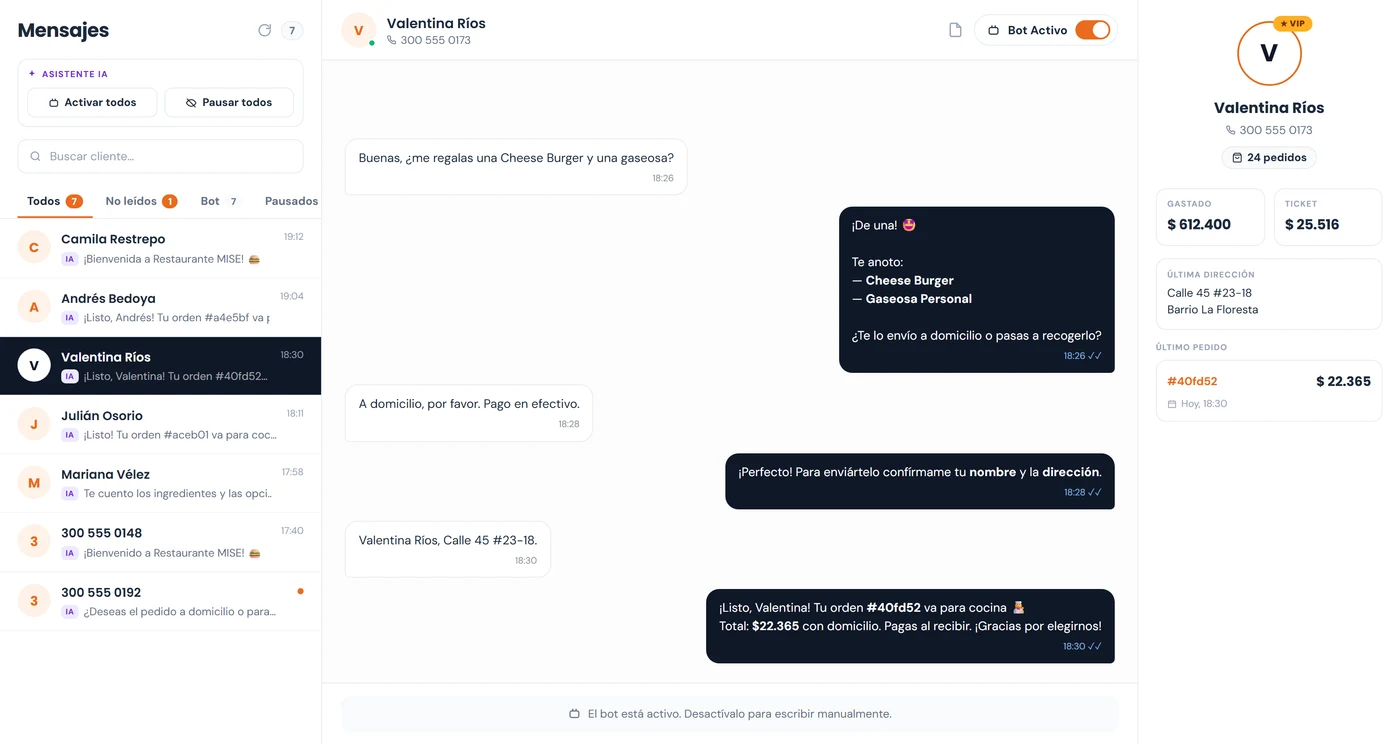Screen dimensions: 1400x744
Task: Focus the Buscar cliente search field
Action: click(x=160, y=156)
